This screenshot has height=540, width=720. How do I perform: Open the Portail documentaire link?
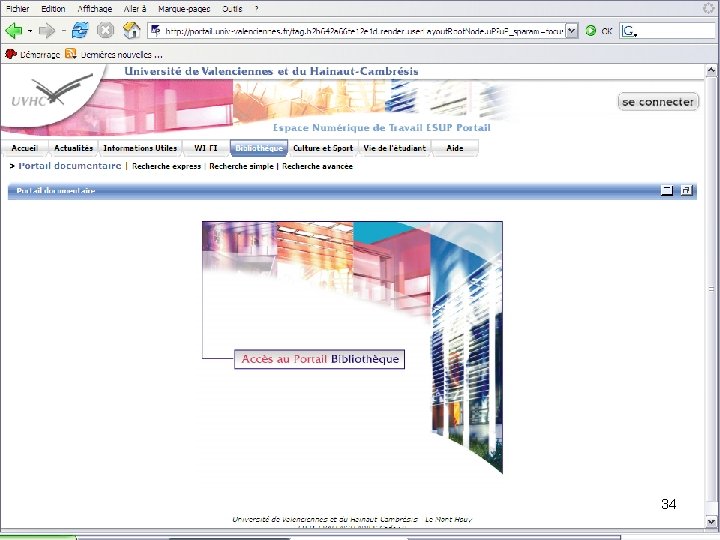pos(70,166)
